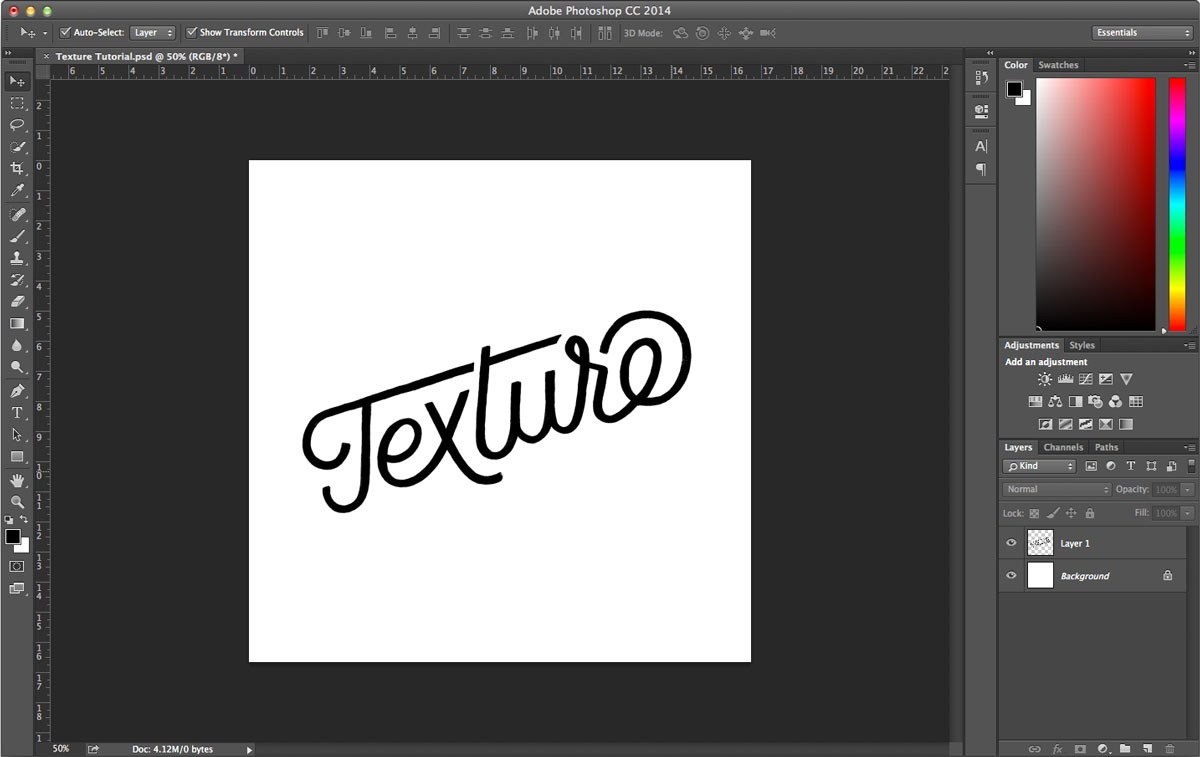The height and width of the screenshot is (757, 1200).
Task: Select the Crop tool
Action: coord(17,169)
